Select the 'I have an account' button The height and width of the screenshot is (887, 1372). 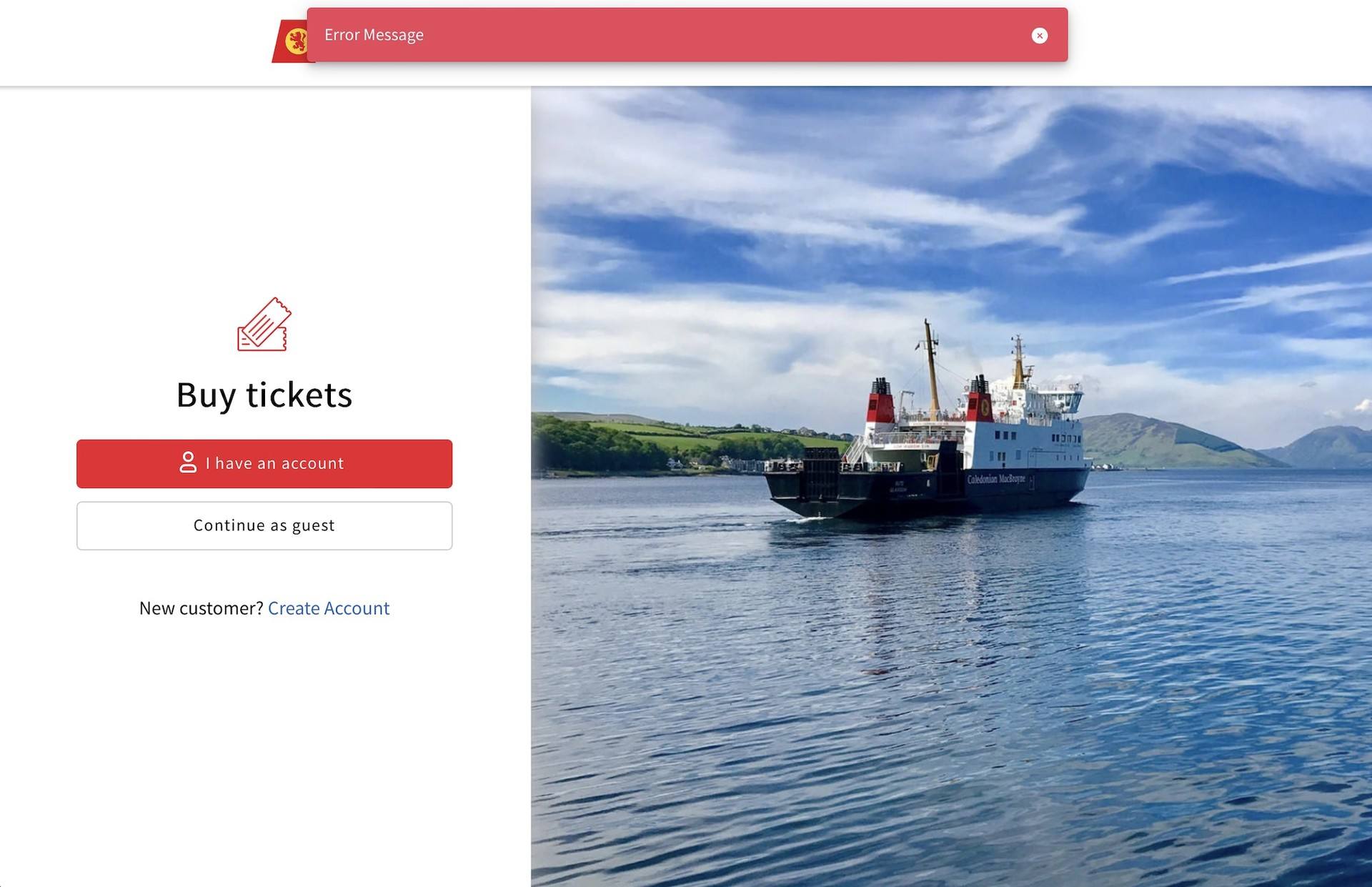click(264, 464)
